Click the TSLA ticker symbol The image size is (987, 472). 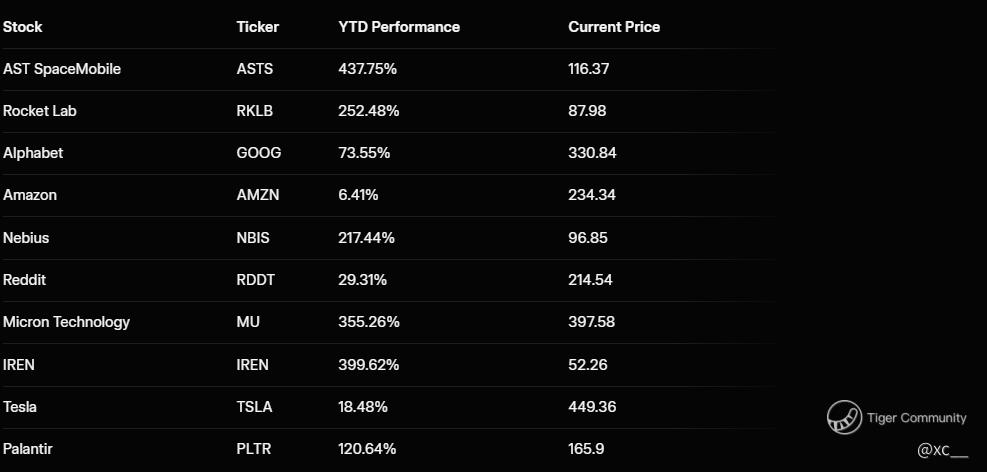254,407
